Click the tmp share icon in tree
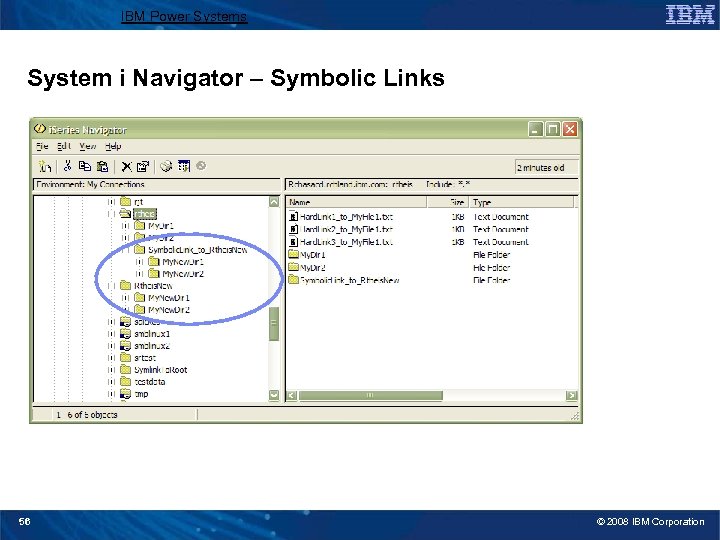 point(125,394)
